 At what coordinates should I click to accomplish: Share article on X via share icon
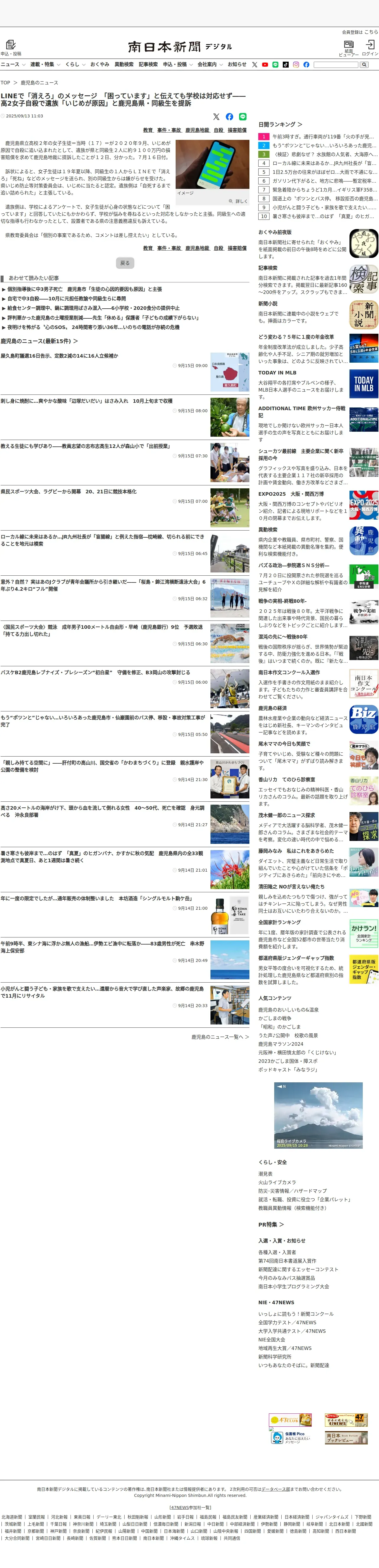pyautogui.click(x=216, y=116)
